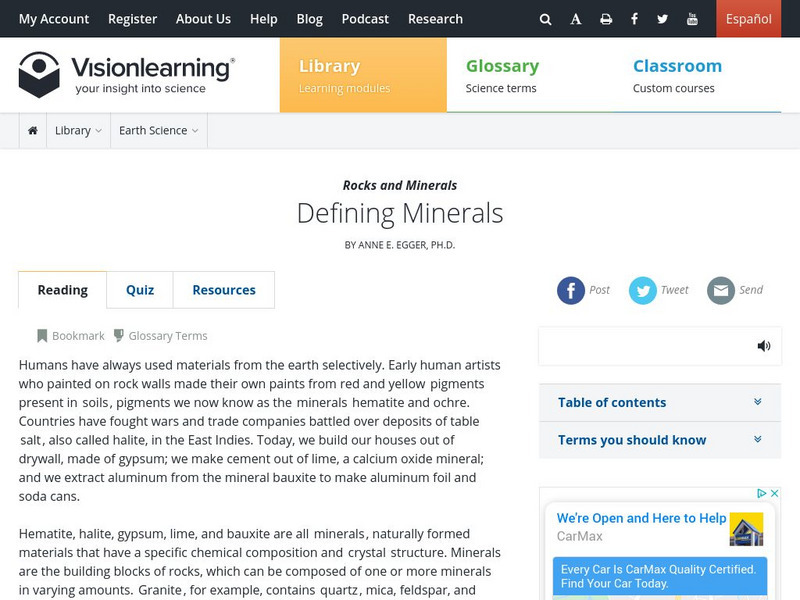Click the 'Granite' glossary term
Image resolution: width=800 pixels, height=600 pixels.
click(x=160, y=590)
